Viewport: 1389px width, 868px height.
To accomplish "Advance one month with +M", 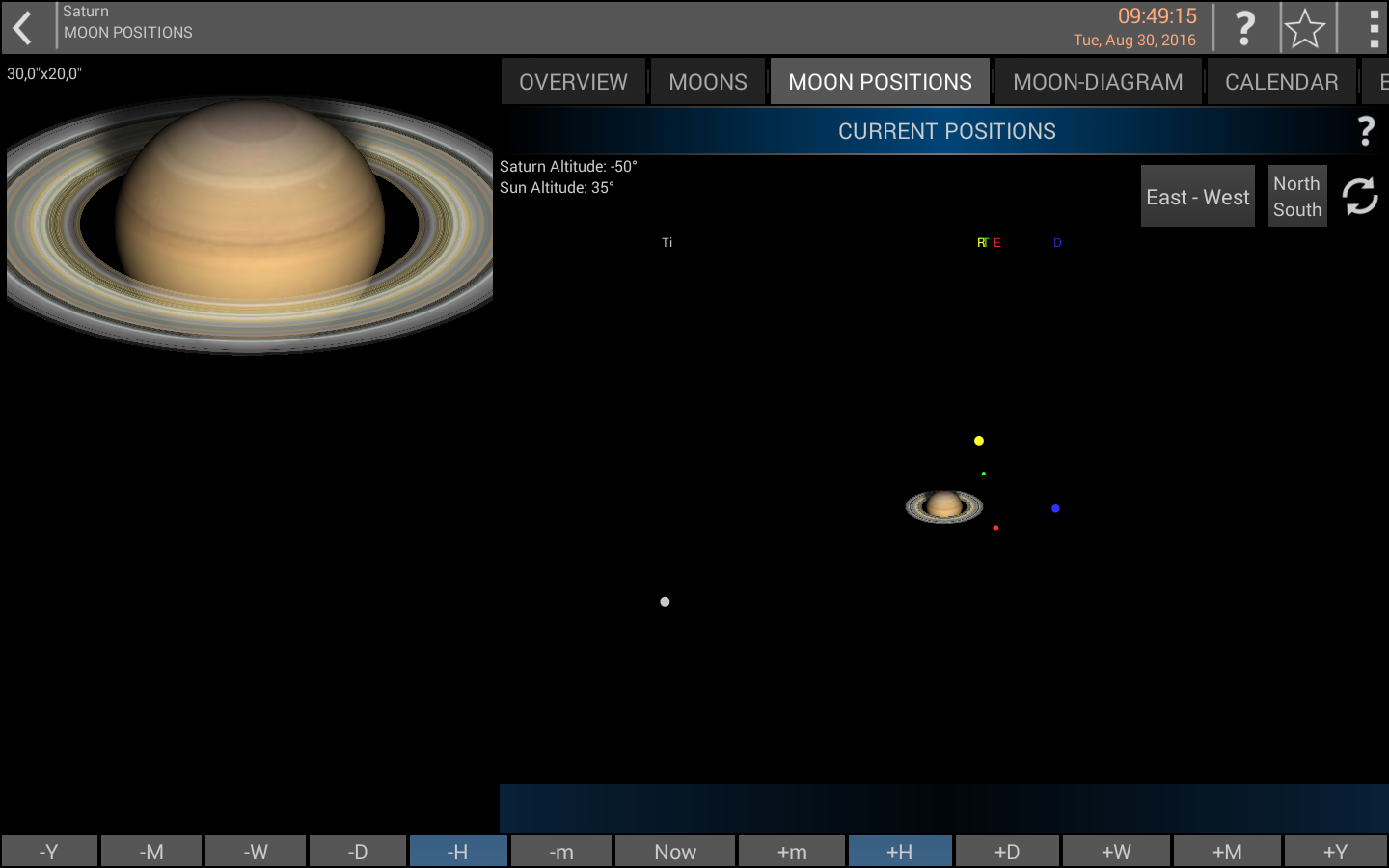I will tap(1227, 852).
